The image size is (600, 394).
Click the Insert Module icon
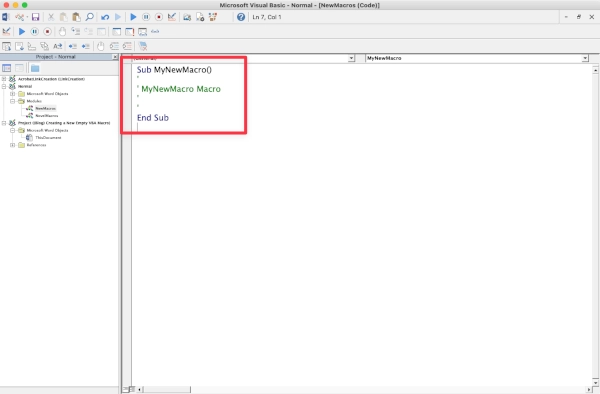click(x=19, y=17)
